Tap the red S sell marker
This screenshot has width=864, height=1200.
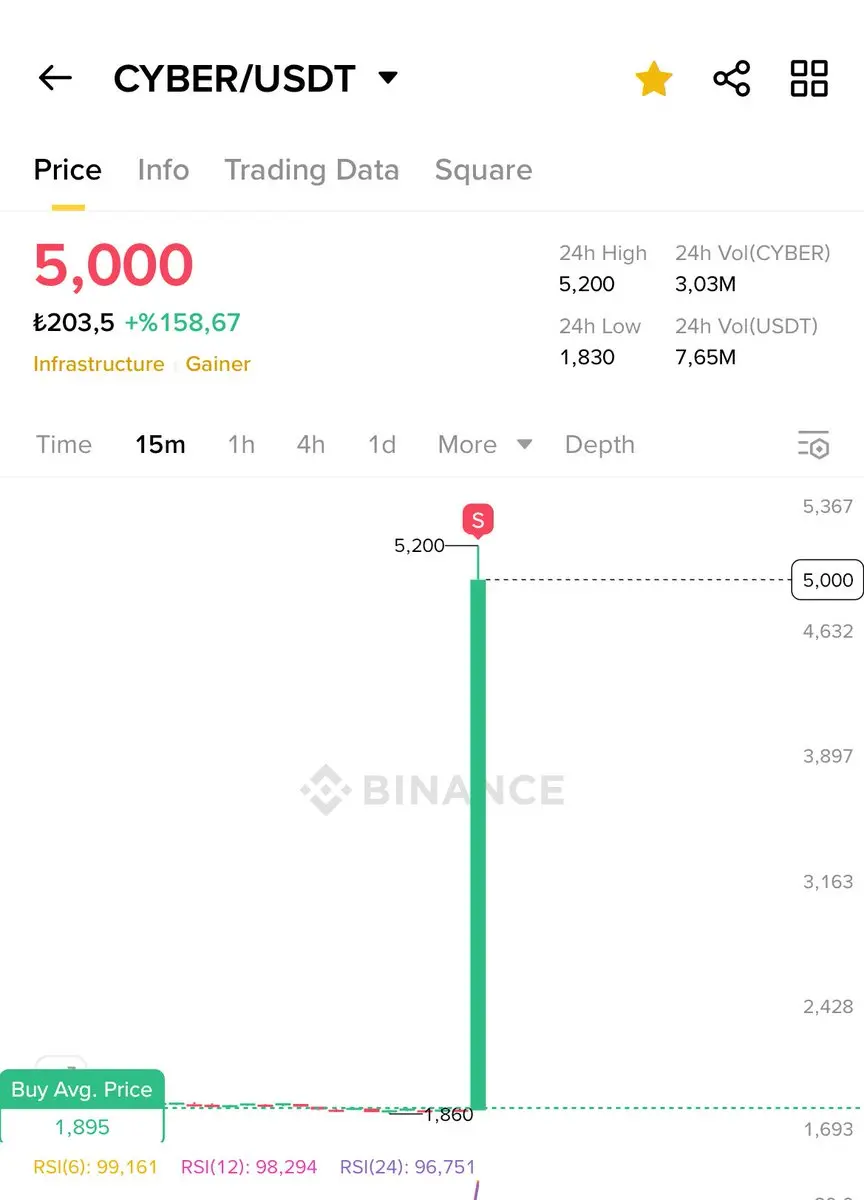(477, 520)
